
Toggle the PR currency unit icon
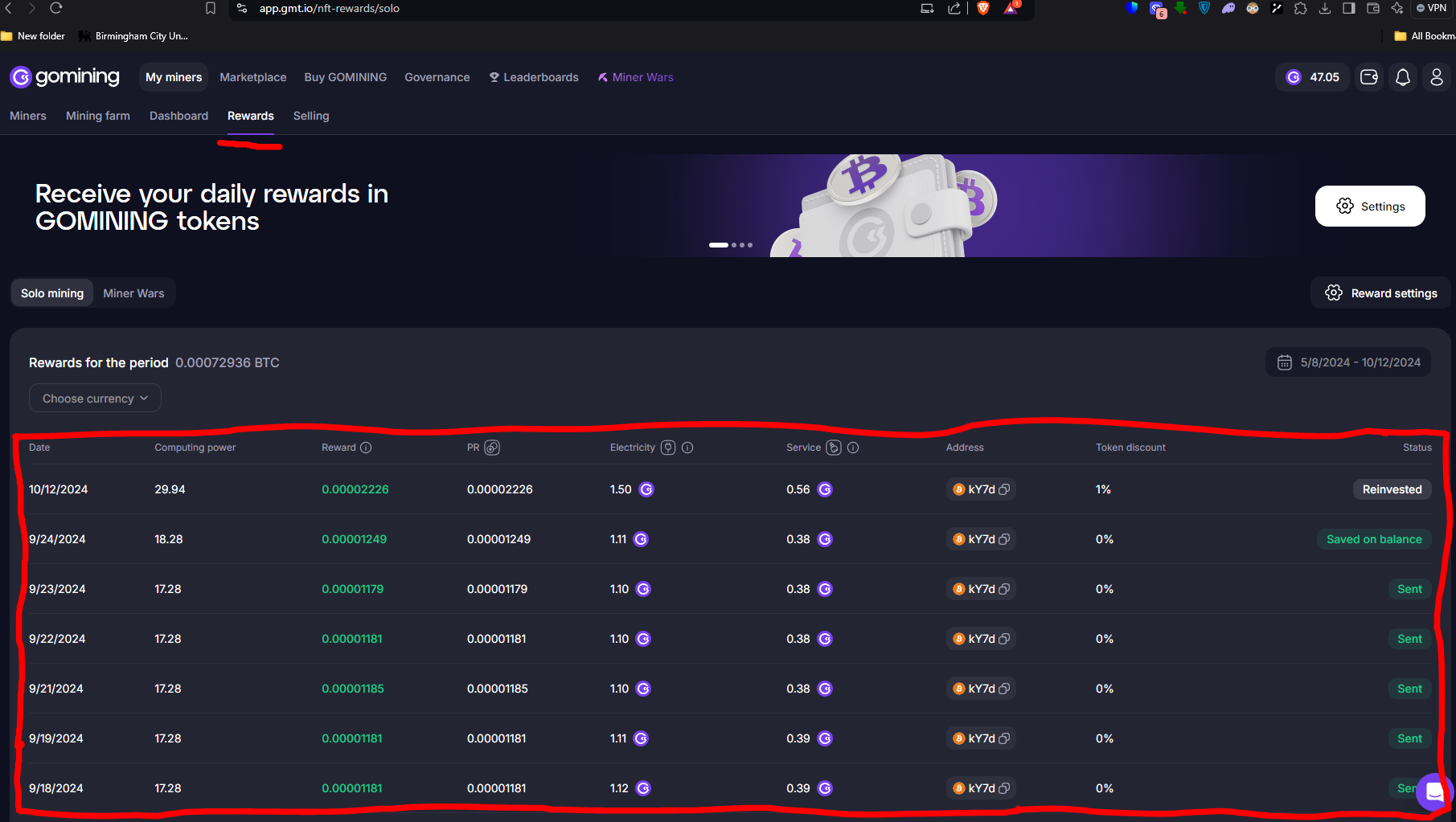493,448
